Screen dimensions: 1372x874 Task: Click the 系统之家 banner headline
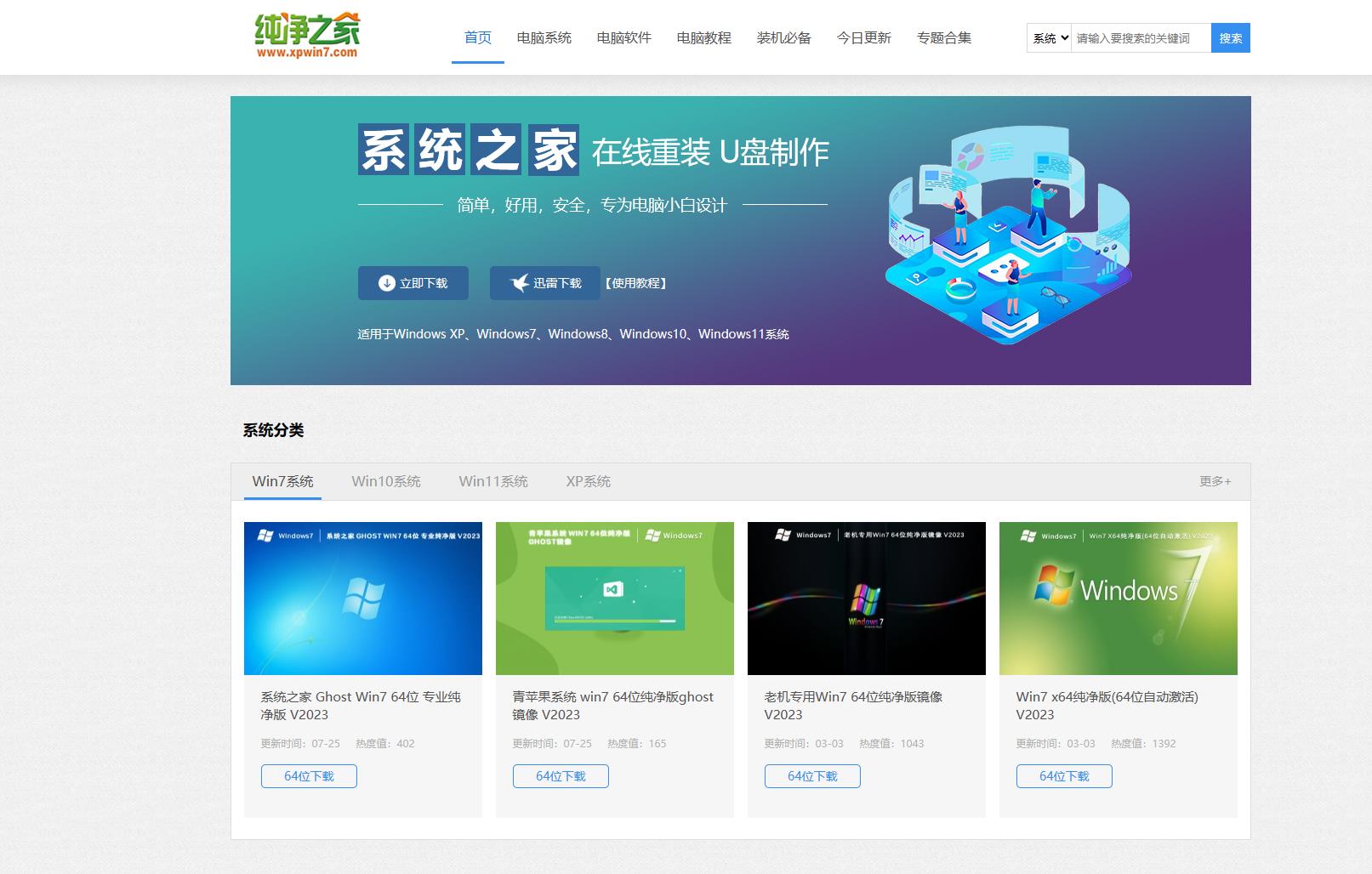469,150
